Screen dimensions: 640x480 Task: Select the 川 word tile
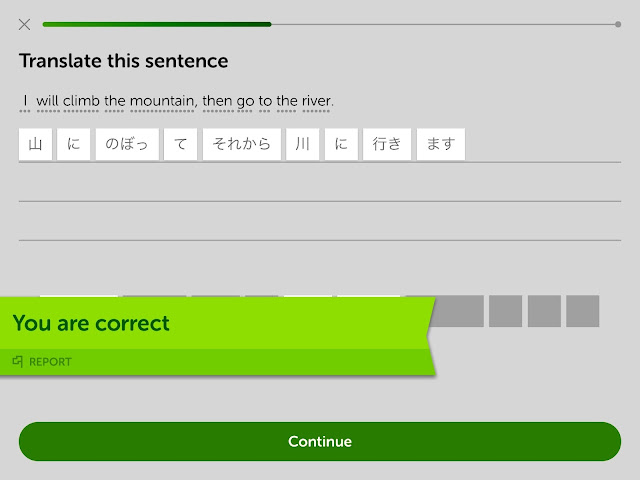pos(302,144)
